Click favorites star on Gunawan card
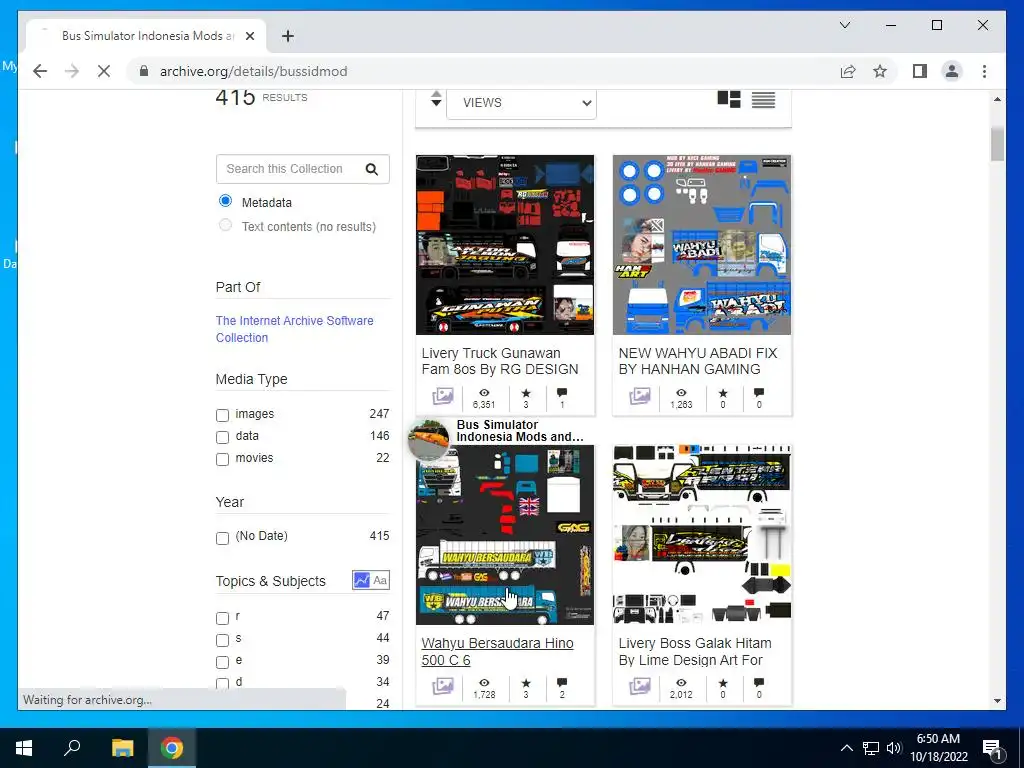 point(526,392)
